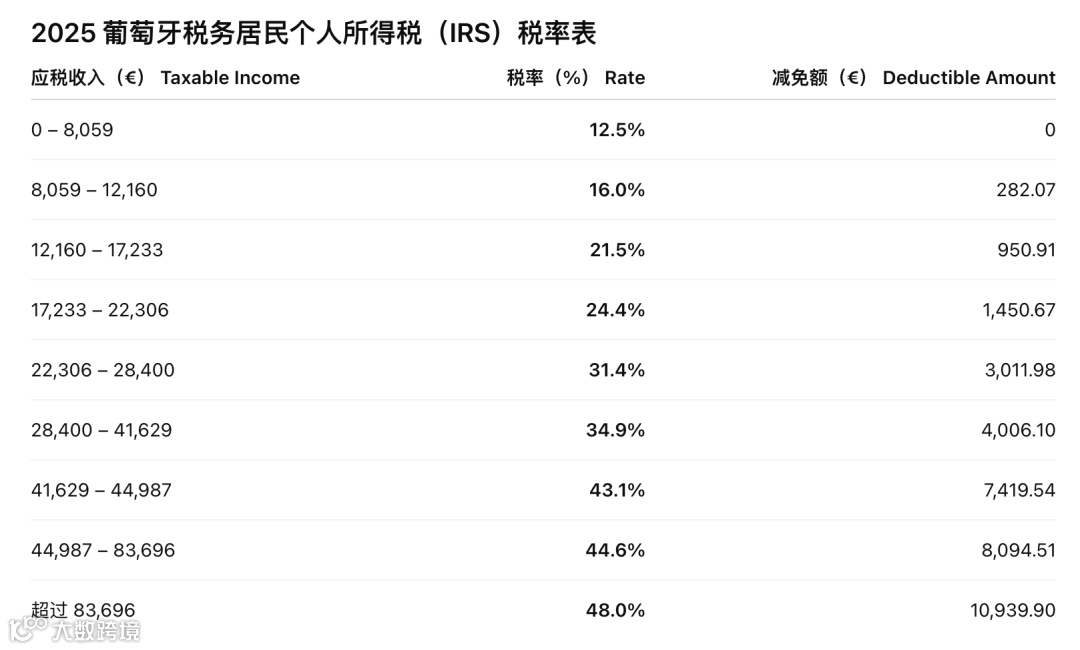
Task: Select the 21.5% rate cell
Action: click(x=616, y=250)
